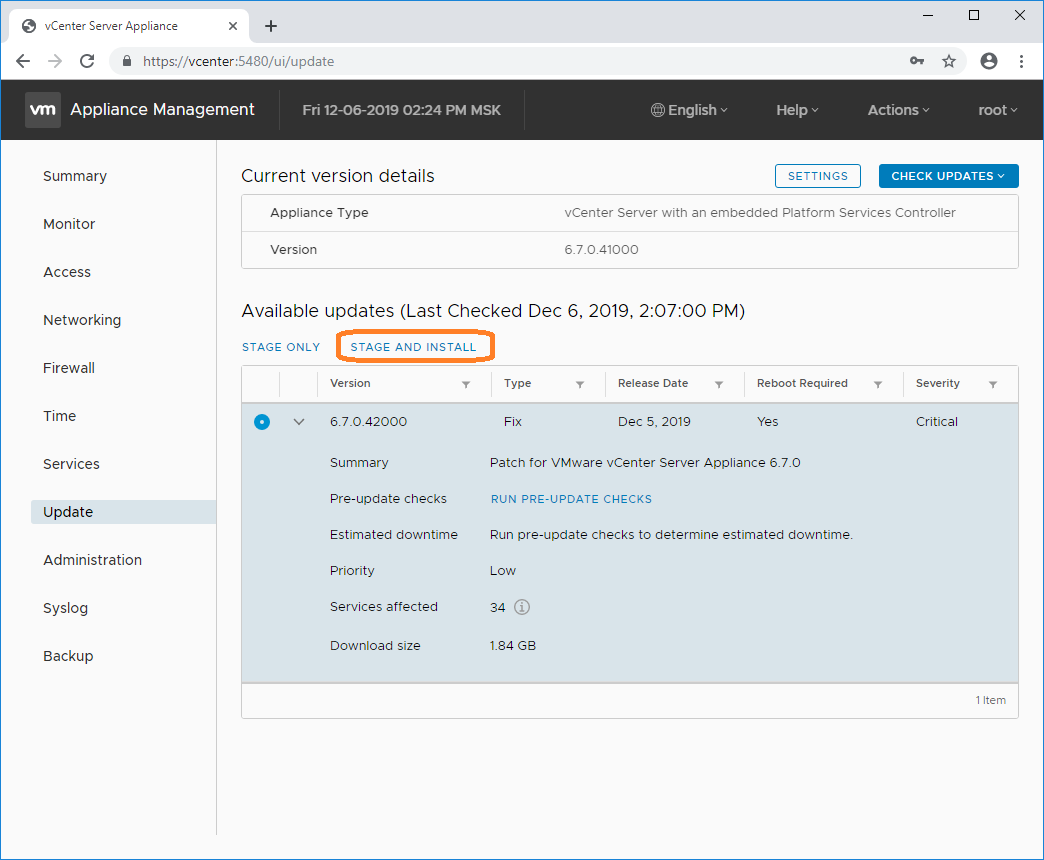Open the Syslog section
The height and width of the screenshot is (860, 1044).
click(x=65, y=608)
